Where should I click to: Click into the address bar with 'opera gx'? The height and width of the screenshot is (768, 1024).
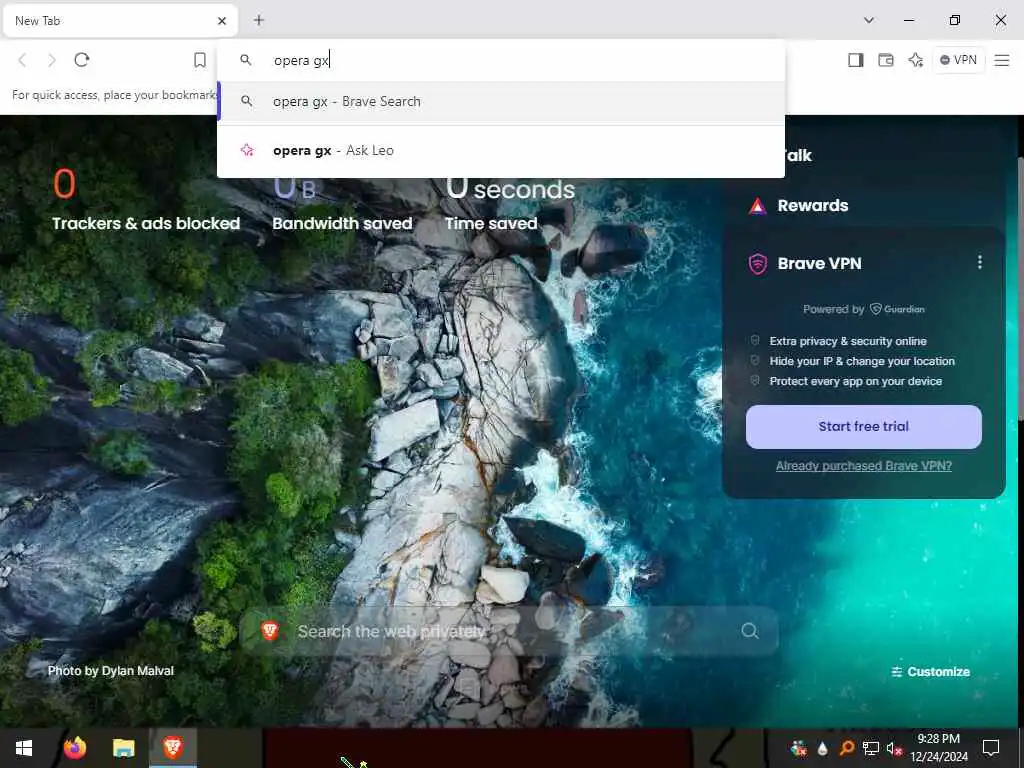pos(501,60)
